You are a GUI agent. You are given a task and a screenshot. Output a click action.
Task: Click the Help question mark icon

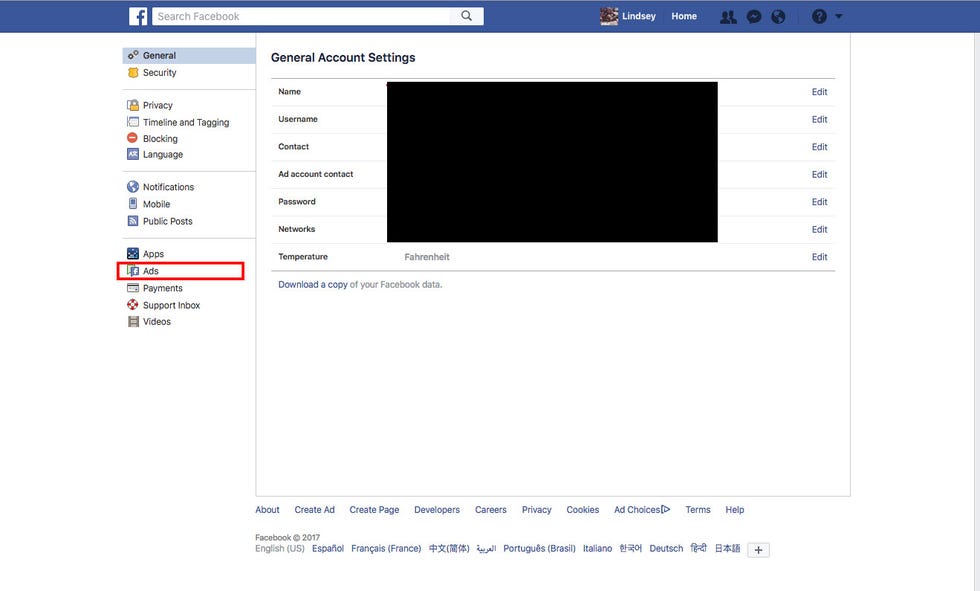click(x=819, y=17)
